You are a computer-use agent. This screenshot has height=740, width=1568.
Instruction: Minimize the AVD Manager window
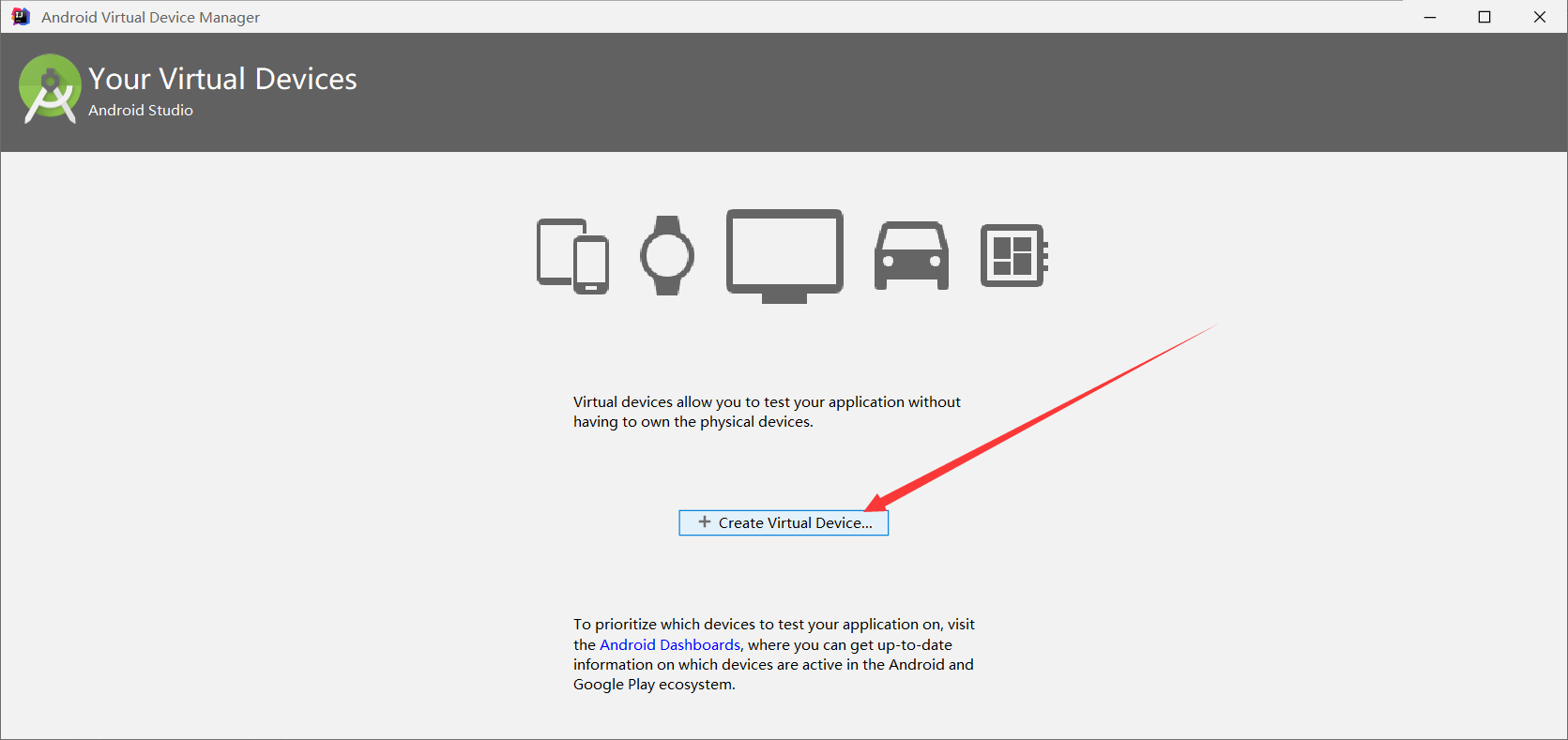point(1430,17)
